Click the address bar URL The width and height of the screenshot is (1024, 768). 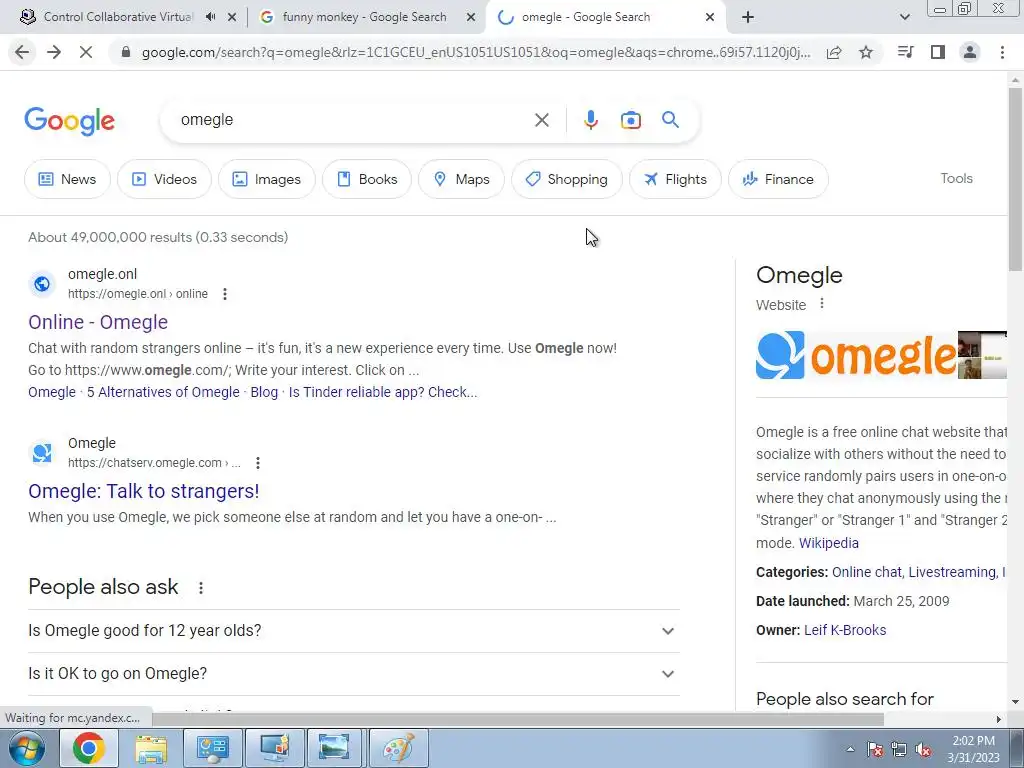tap(476, 52)
